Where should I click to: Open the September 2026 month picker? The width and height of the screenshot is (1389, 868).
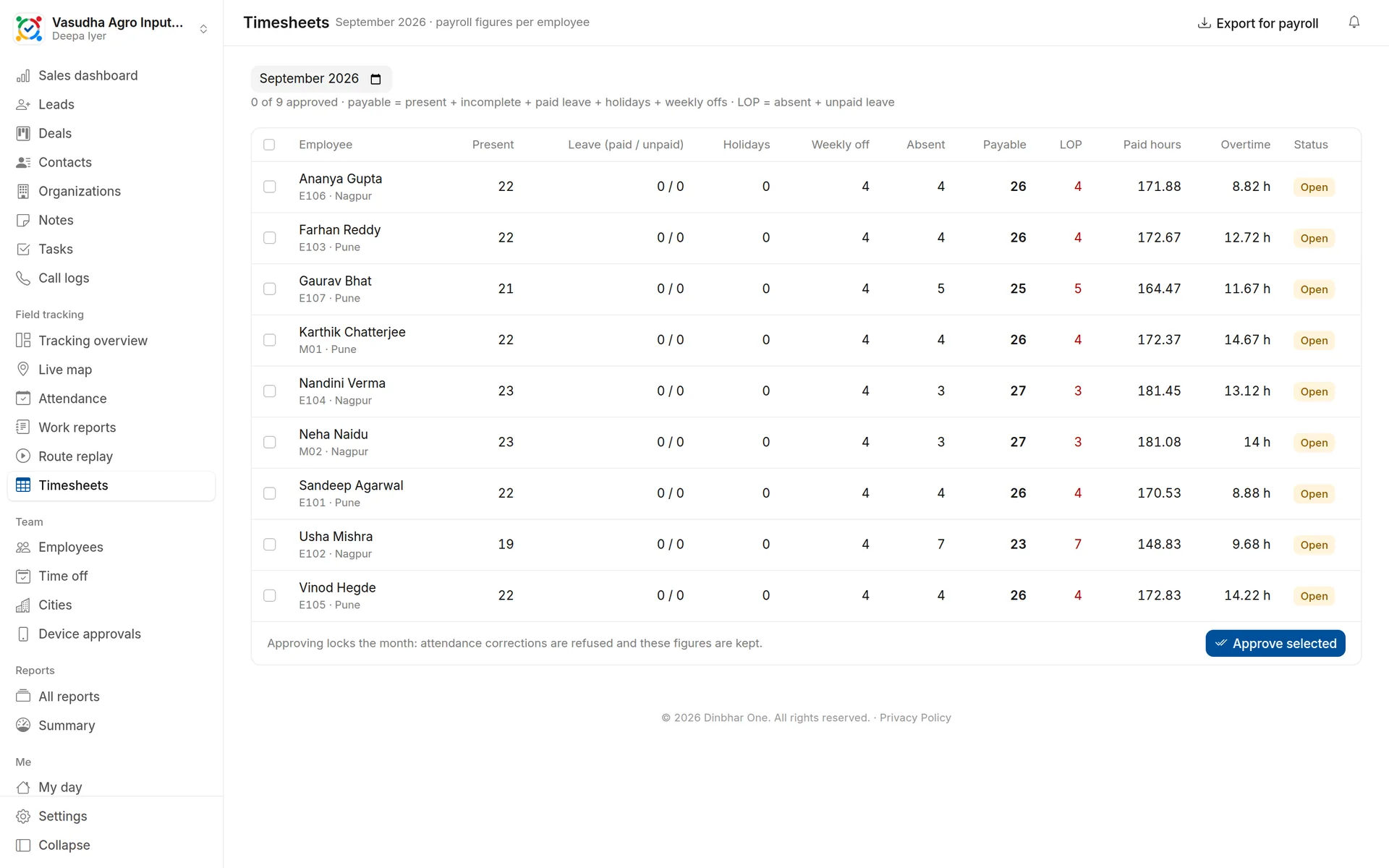[321, 79]
